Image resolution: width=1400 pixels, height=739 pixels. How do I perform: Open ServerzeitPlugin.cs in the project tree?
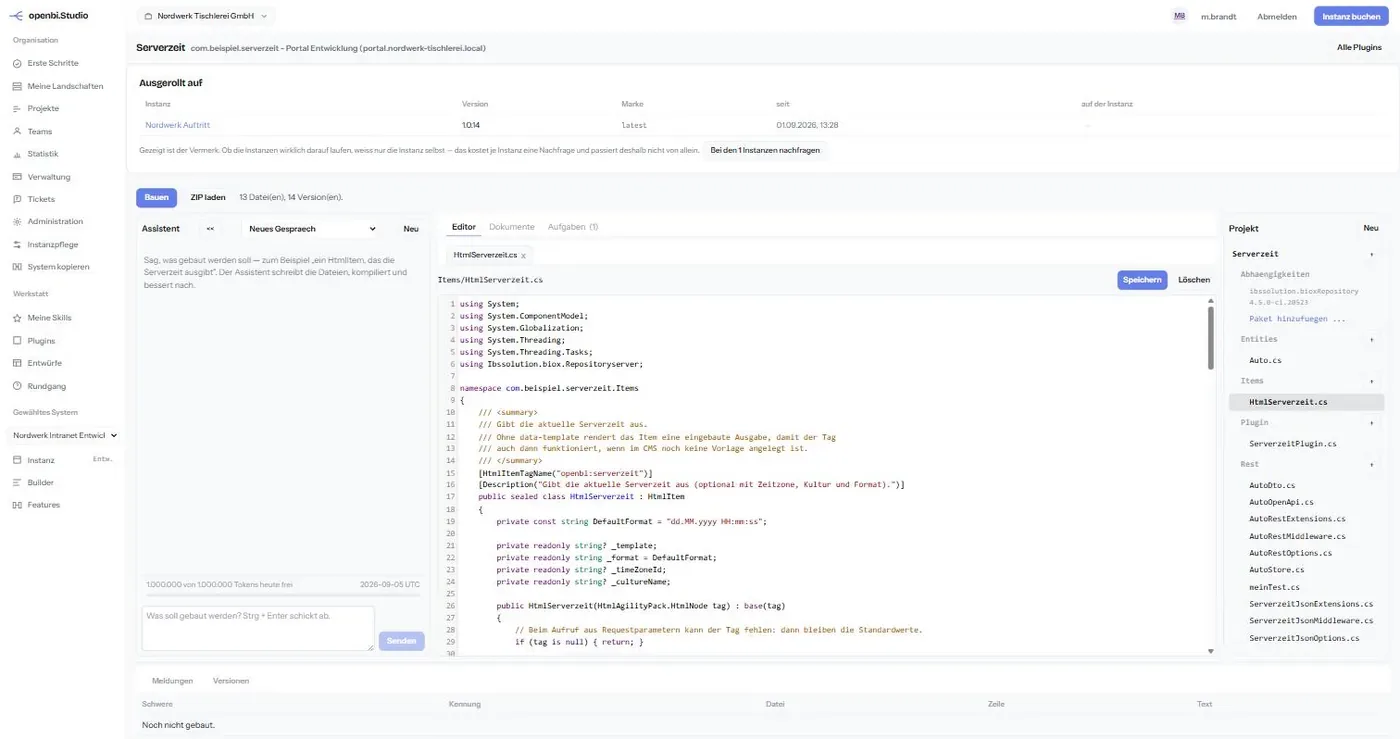click(x=1292, y=443)
